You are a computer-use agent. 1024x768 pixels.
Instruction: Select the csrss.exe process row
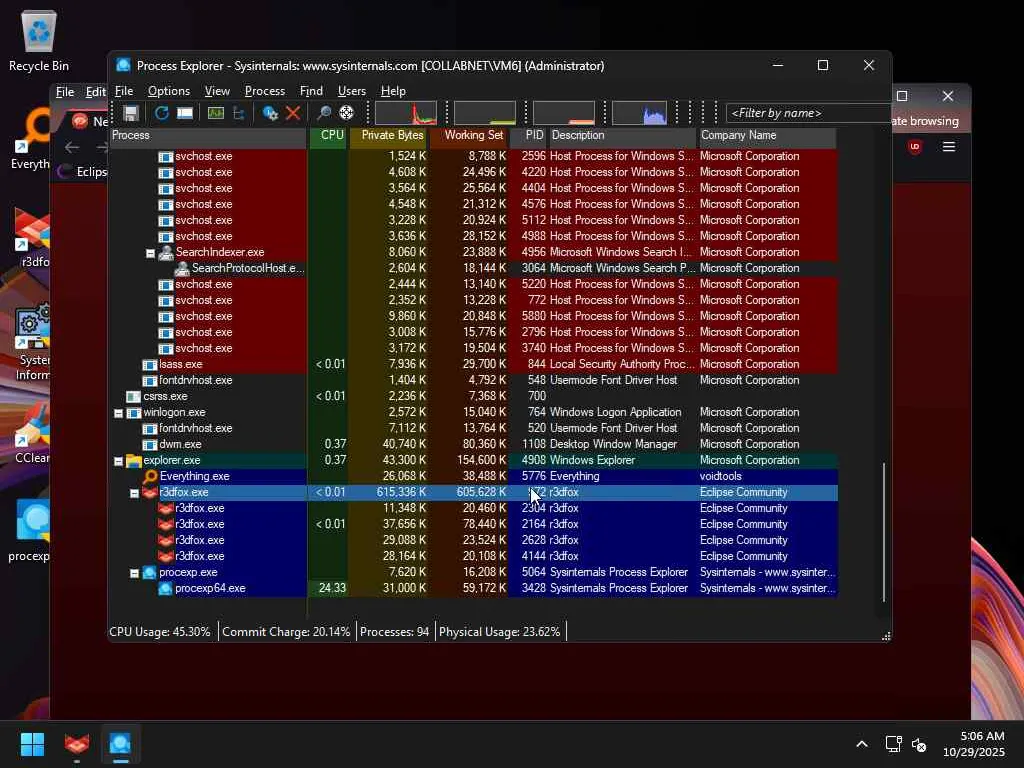(x=474, y=396)
